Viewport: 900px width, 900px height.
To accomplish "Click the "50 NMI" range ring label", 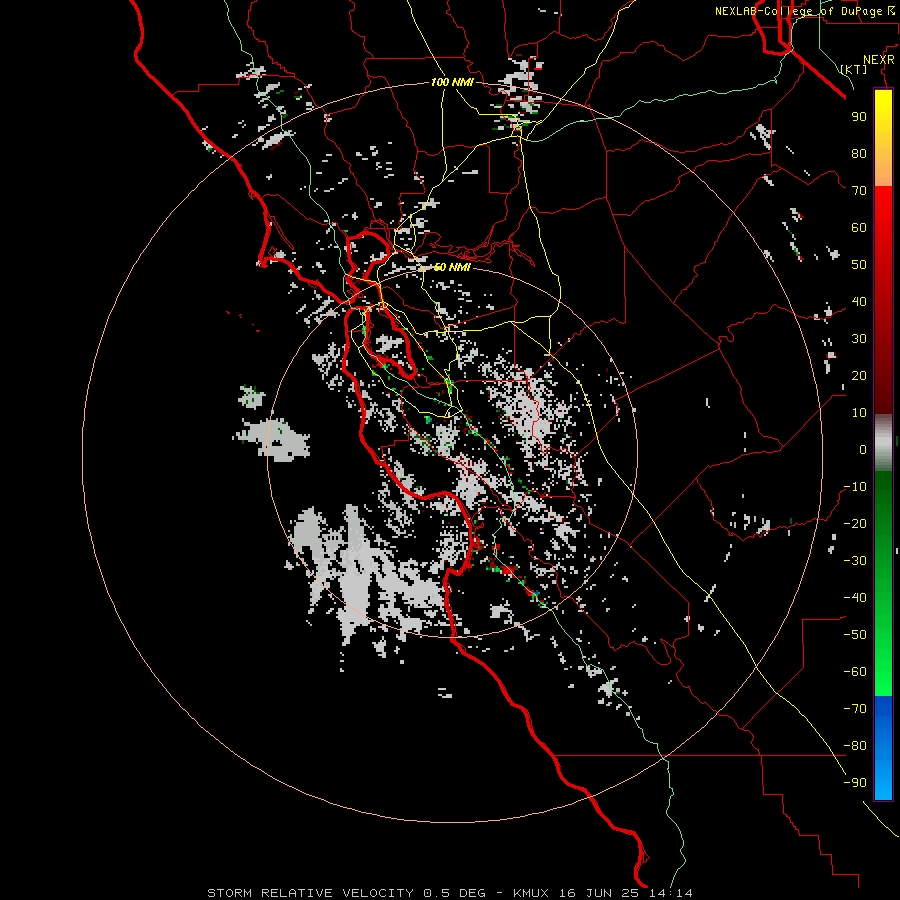I will coord(452,267).
